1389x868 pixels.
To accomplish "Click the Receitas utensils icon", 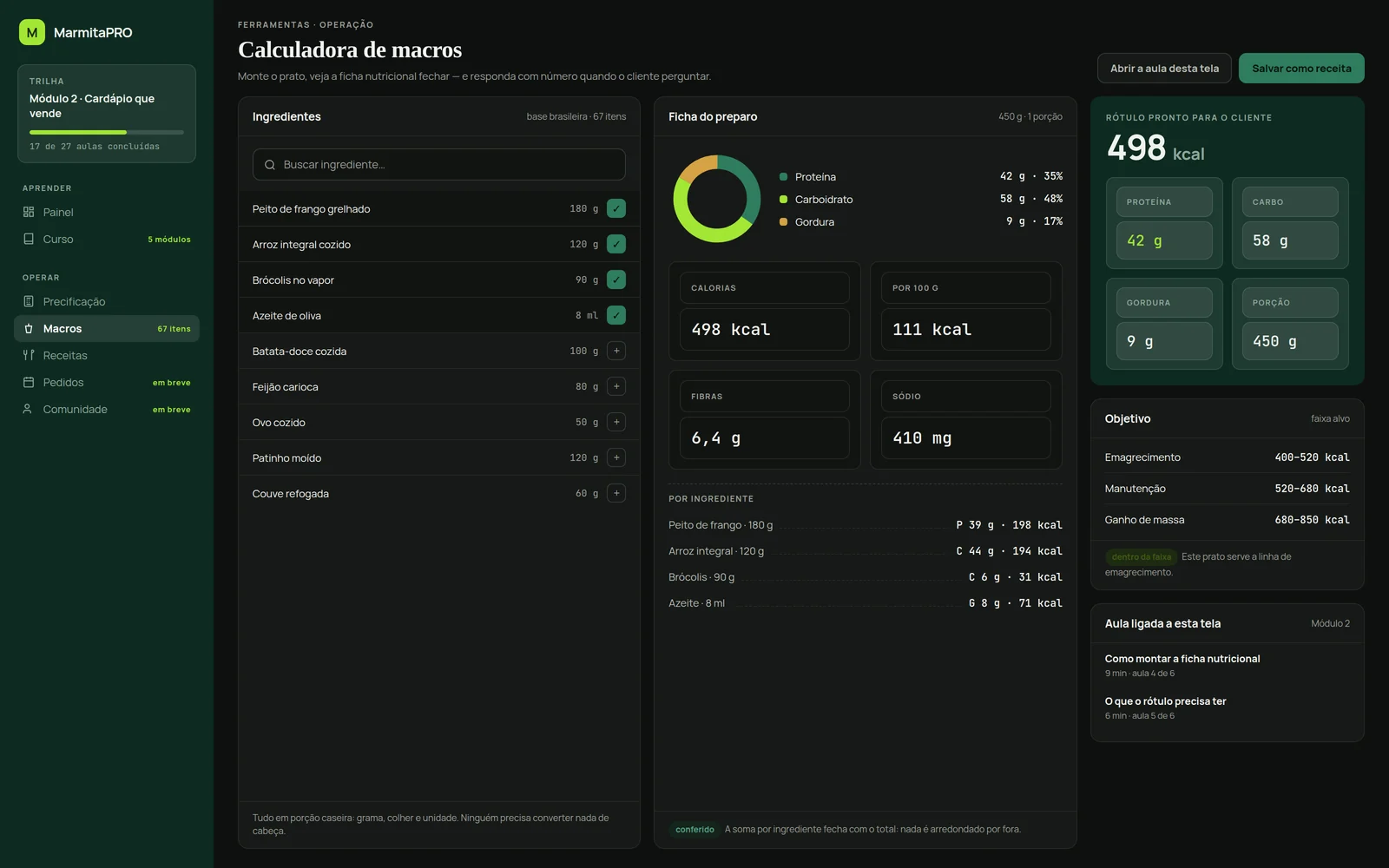I will tap(29, 355).
